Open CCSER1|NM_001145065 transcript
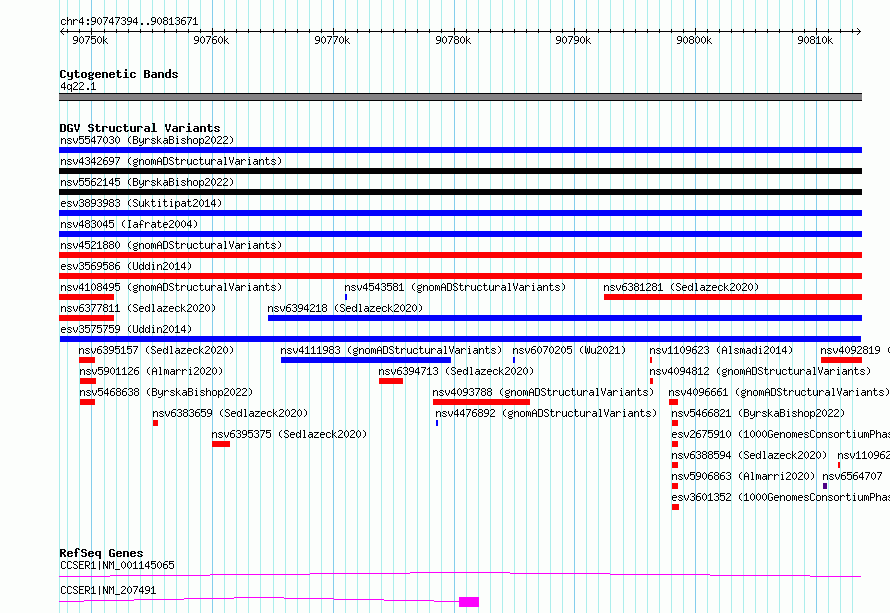 (117, 565)
